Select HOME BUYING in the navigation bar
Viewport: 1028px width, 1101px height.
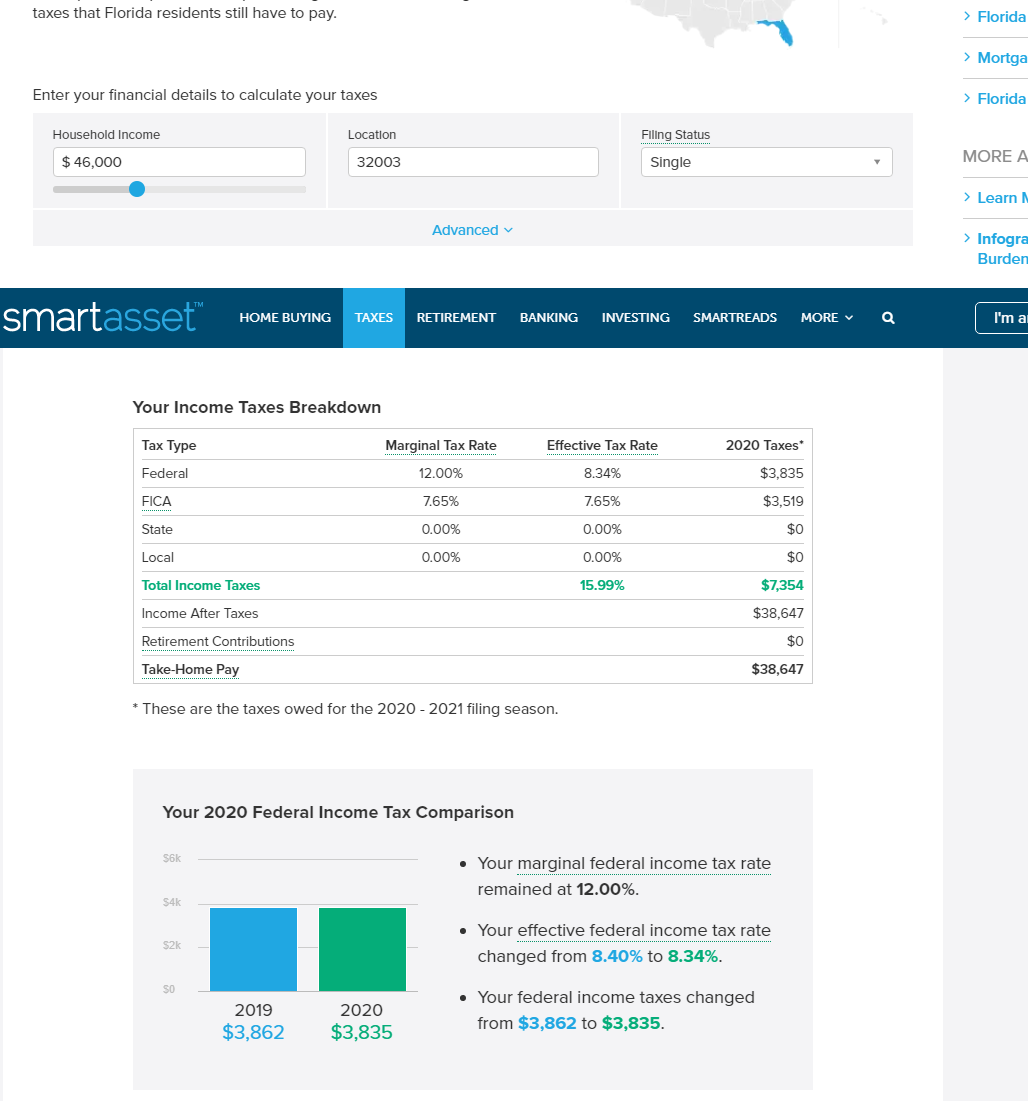285,318
